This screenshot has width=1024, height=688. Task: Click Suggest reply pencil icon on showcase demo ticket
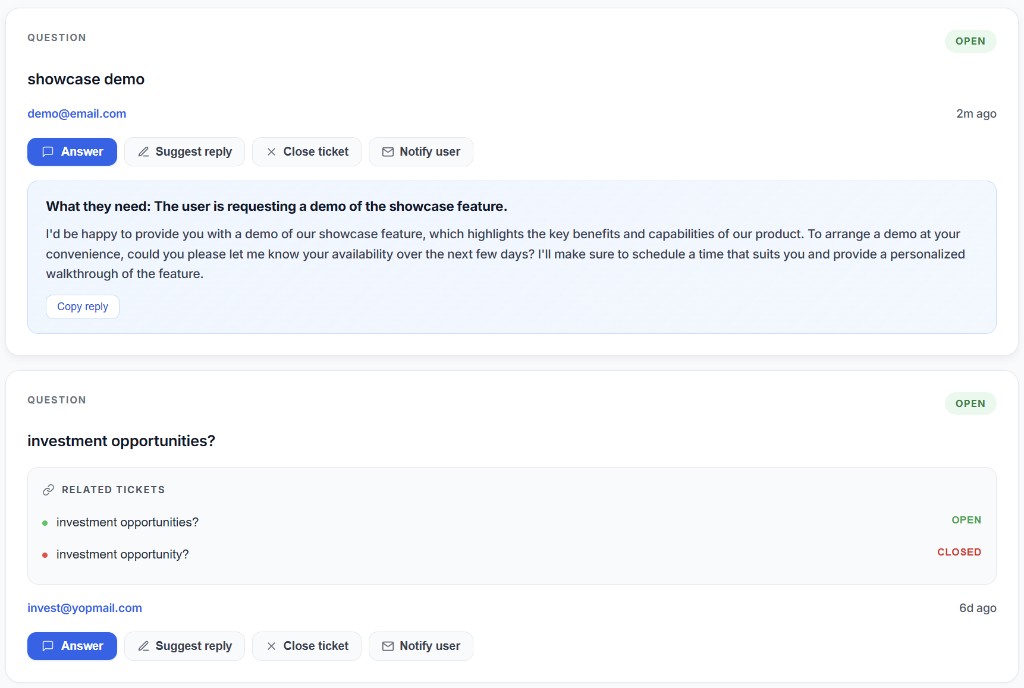point(144,152)
